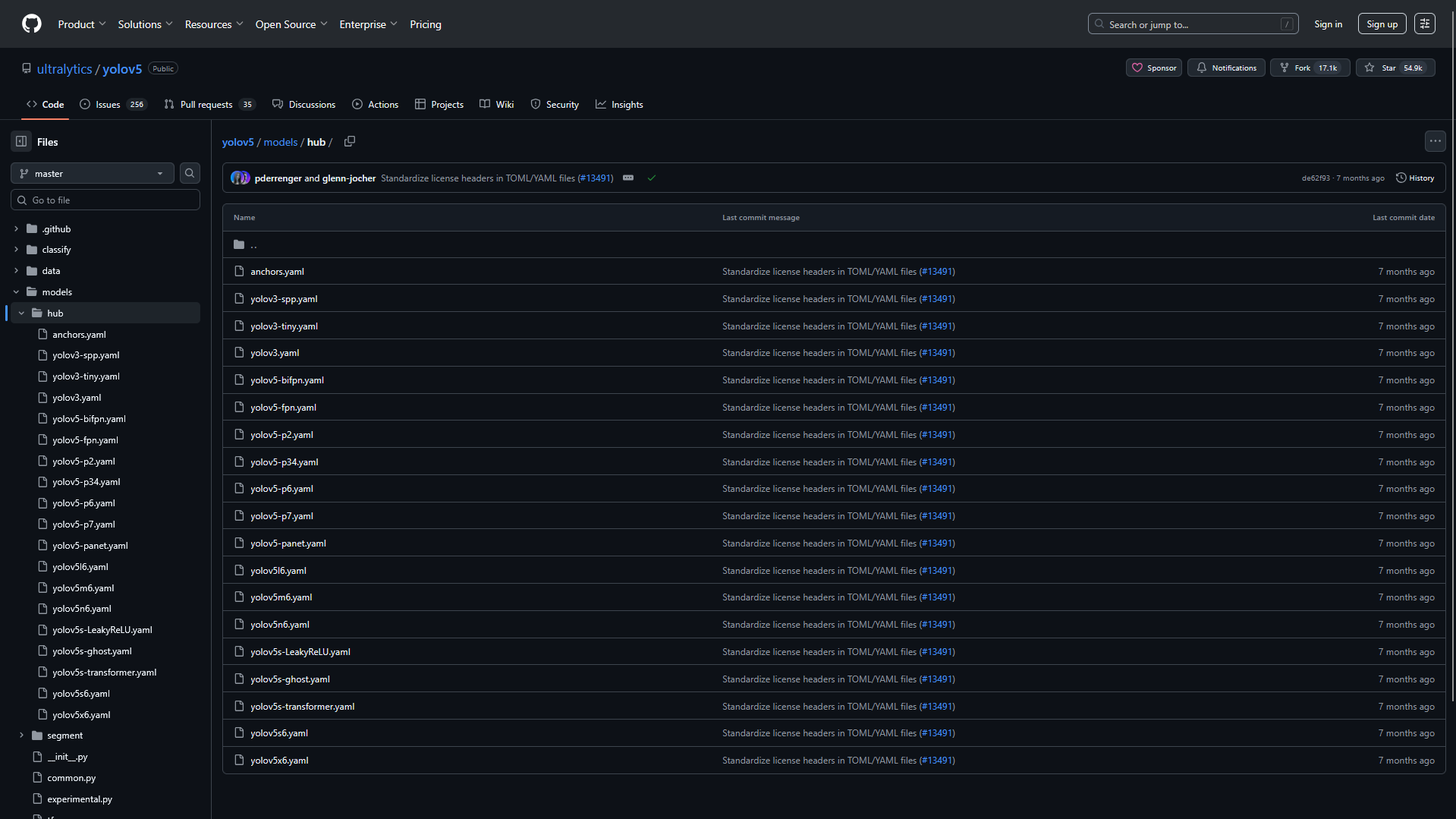Click the Sign in link
This screenshot has width=1456, height=819.
(x=1328, y=24)
